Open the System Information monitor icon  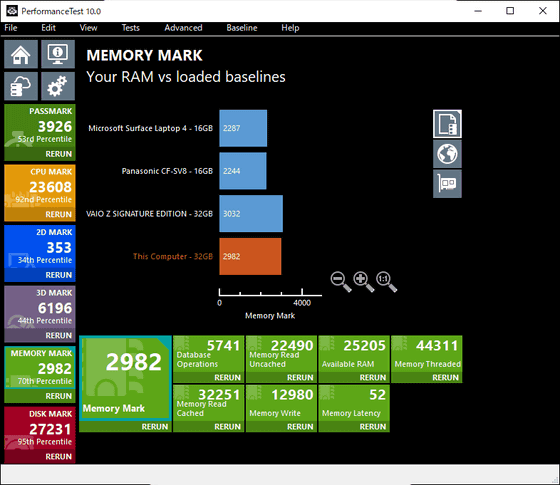click(58, 54)
